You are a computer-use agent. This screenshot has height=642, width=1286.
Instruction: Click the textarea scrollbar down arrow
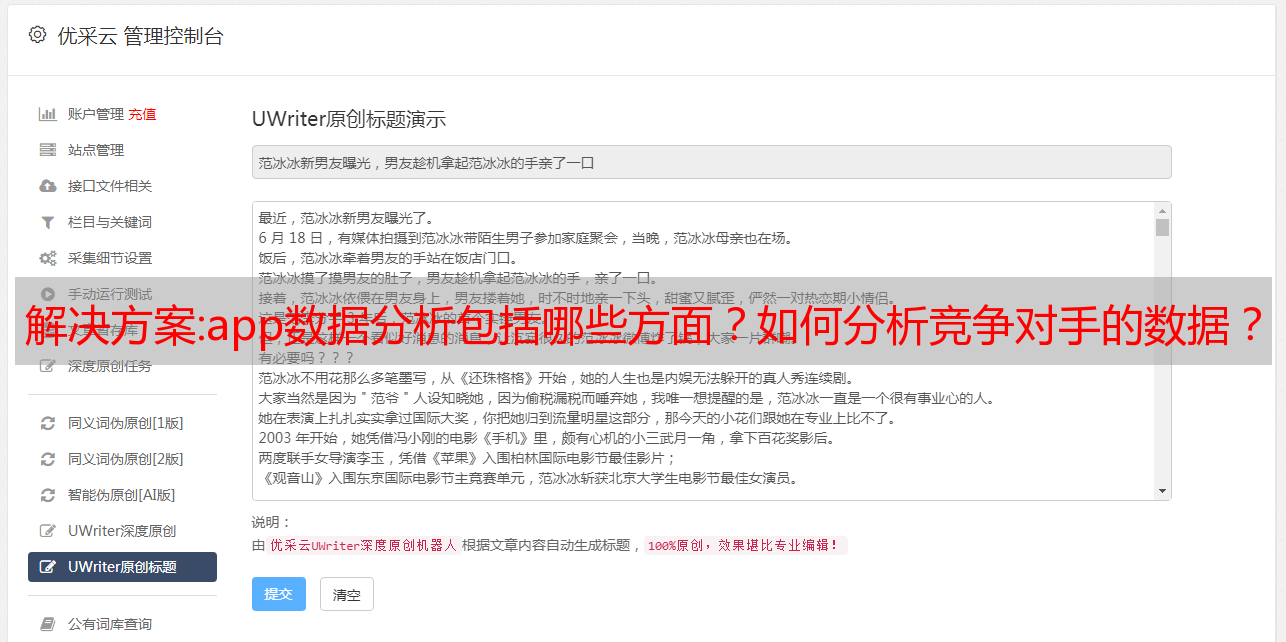click(1162, 491)
